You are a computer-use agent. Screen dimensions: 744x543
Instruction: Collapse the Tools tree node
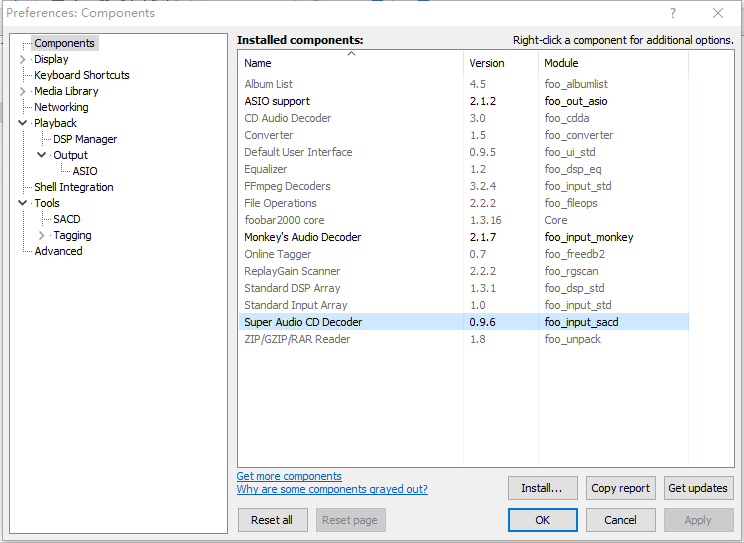[23, 203]
